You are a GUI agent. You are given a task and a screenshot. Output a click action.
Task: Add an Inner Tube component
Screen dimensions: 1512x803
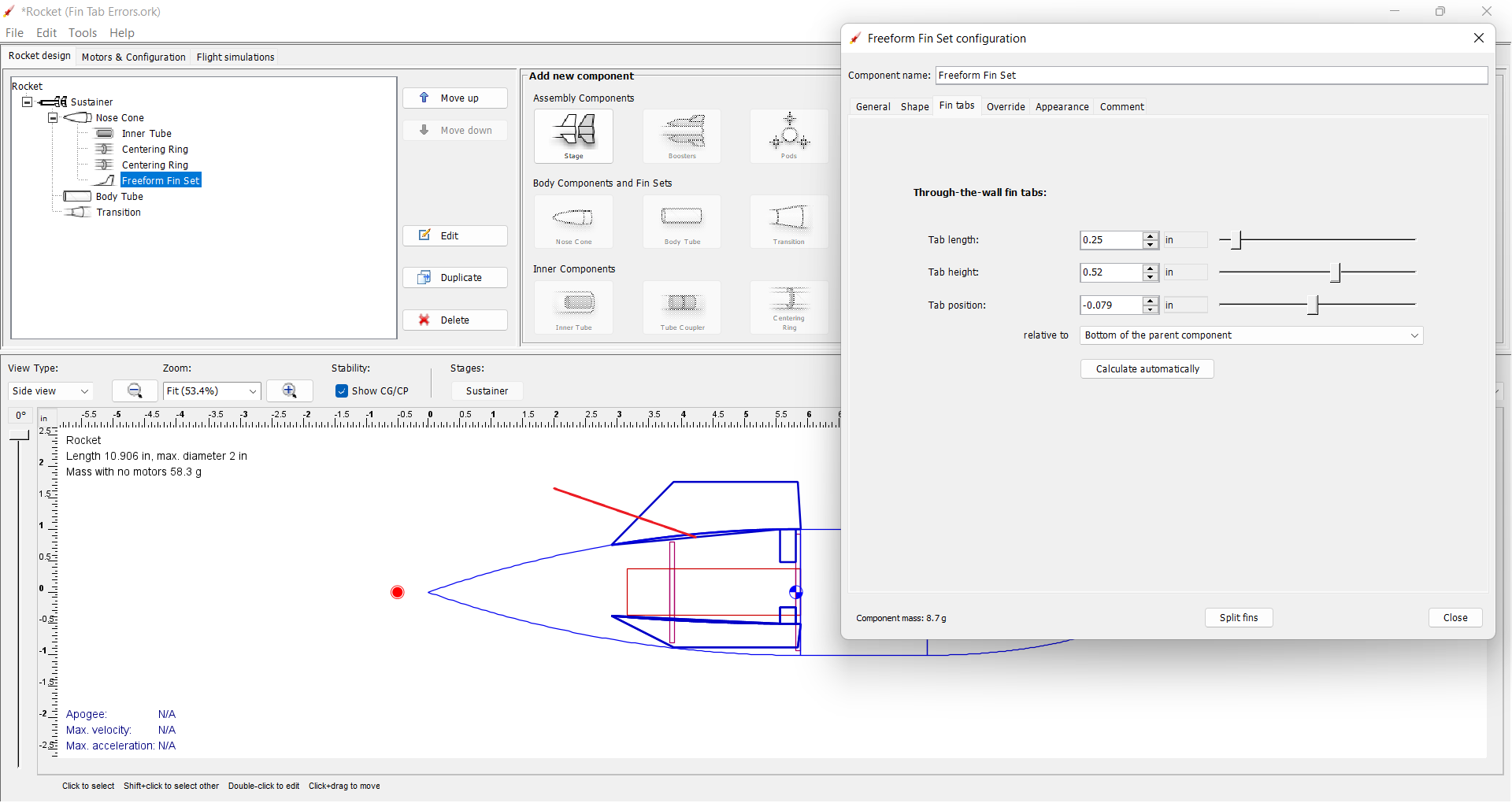[x=573, y=307]
